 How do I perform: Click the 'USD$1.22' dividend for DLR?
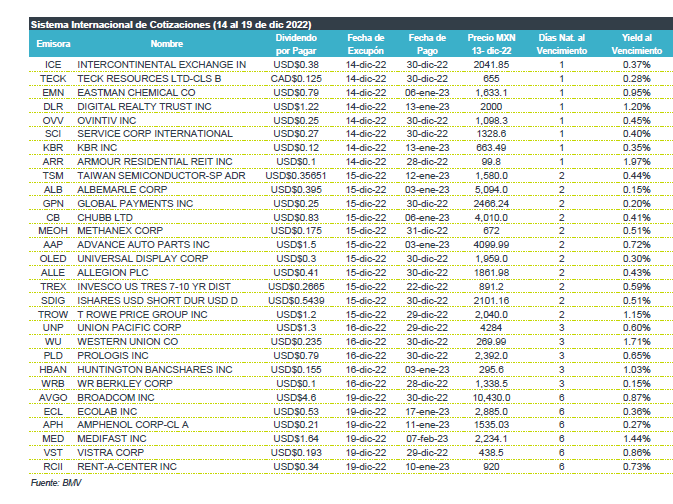click(x=296, y=107)
